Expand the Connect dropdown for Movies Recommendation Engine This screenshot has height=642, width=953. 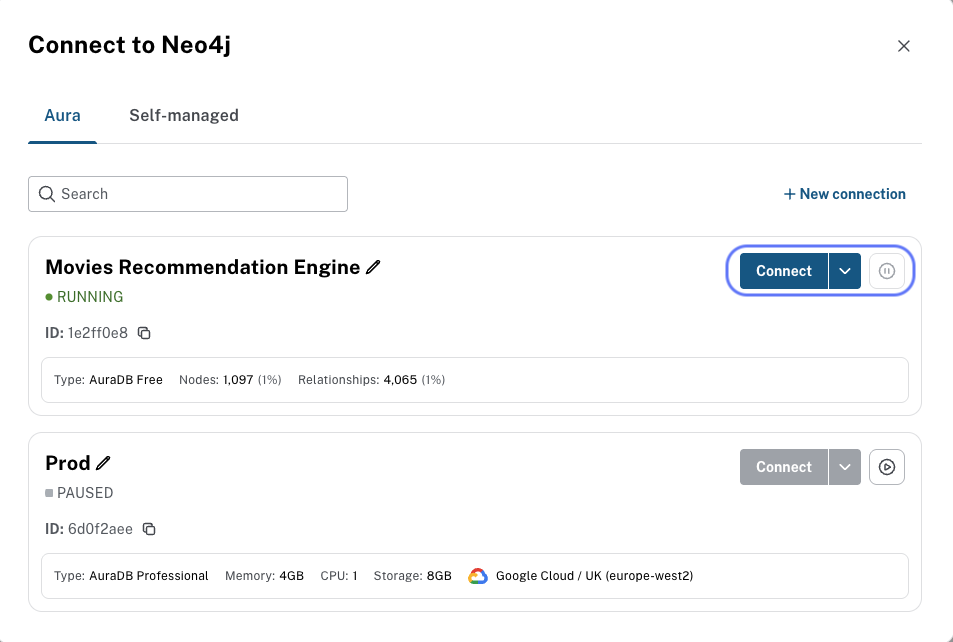click(845, 271)
